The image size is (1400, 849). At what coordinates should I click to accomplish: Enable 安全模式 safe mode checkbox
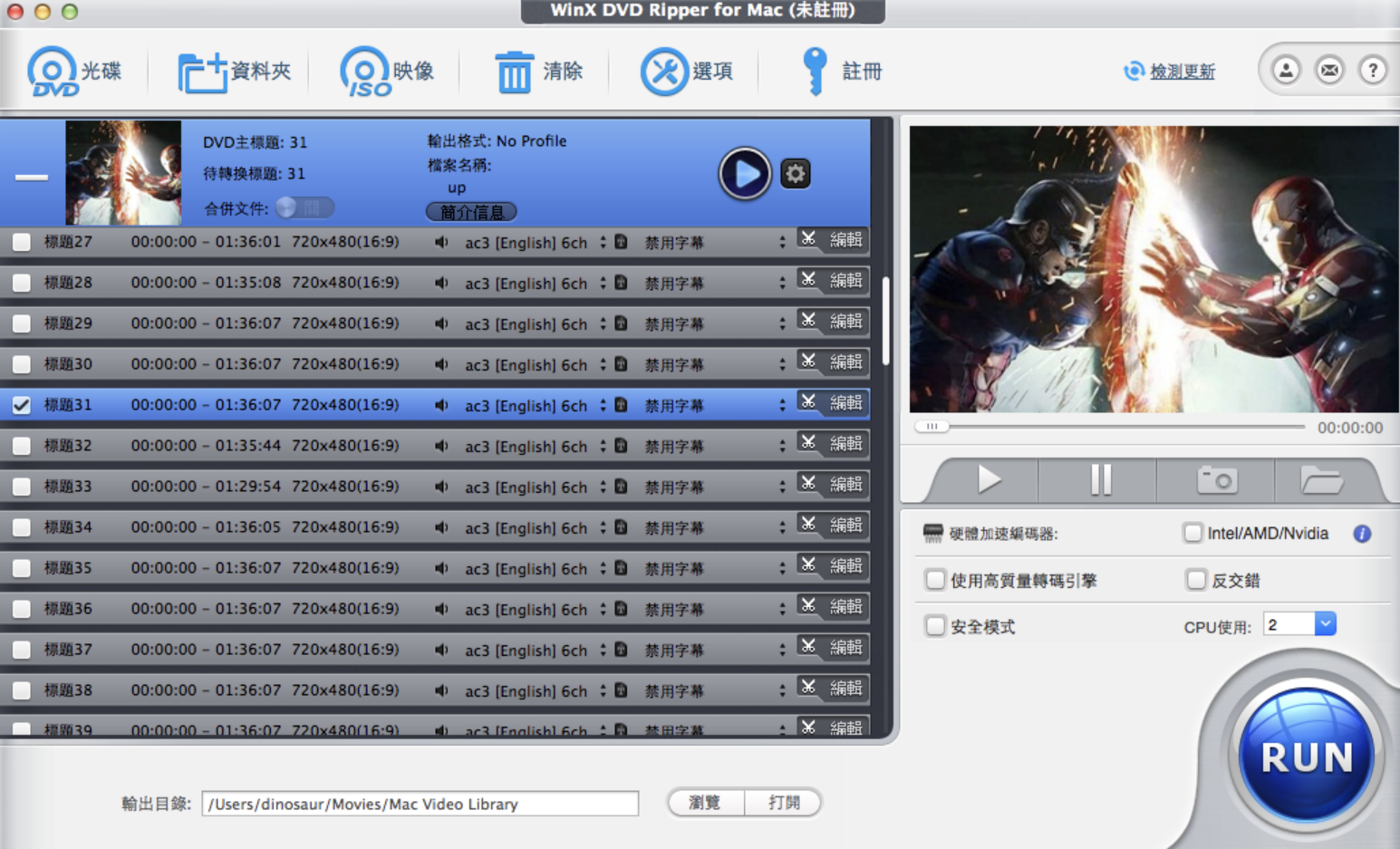(x=935, y=626)
